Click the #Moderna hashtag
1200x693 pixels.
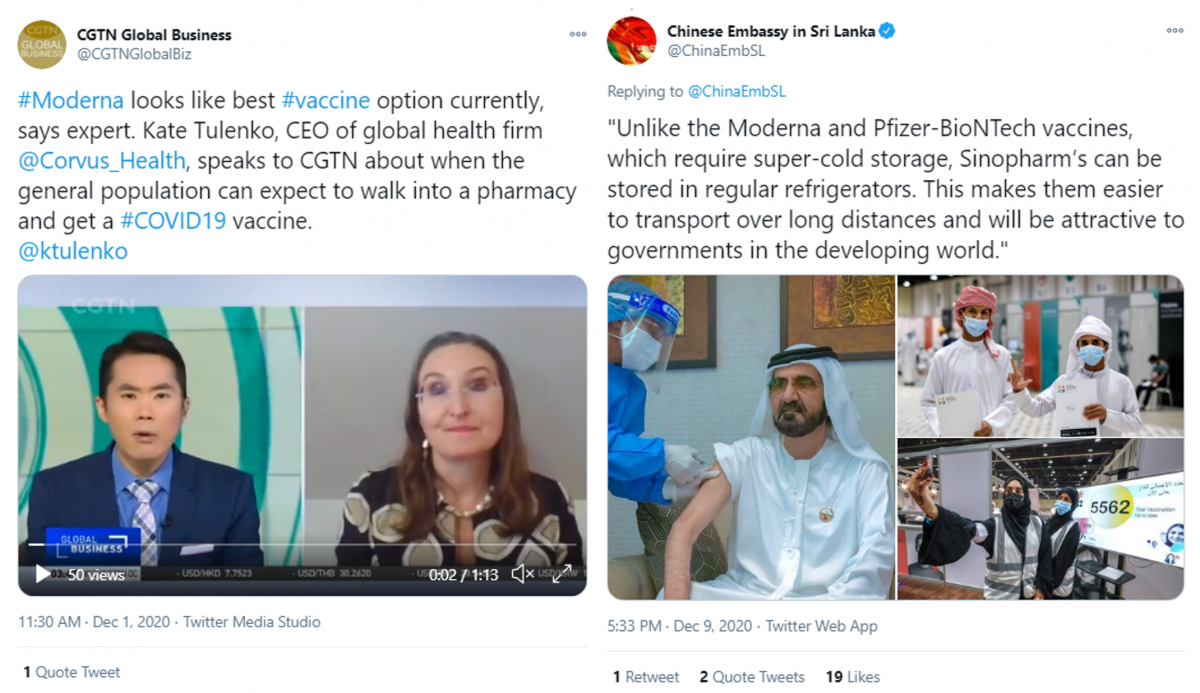(71, 100)
